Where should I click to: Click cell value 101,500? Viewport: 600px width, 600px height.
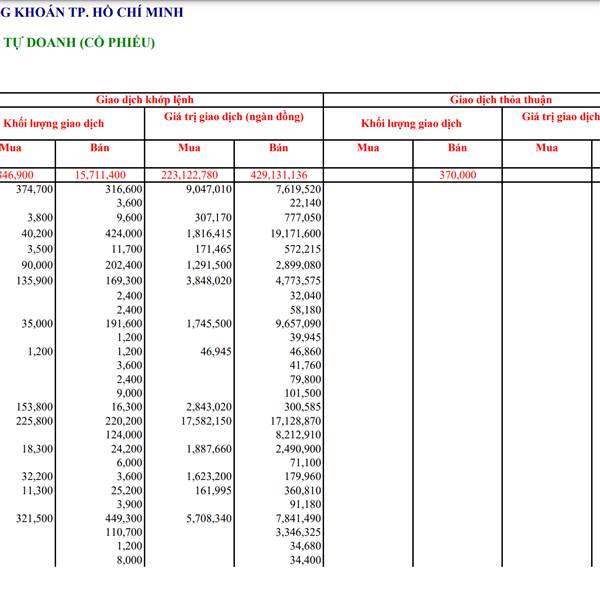click(303, 393)
